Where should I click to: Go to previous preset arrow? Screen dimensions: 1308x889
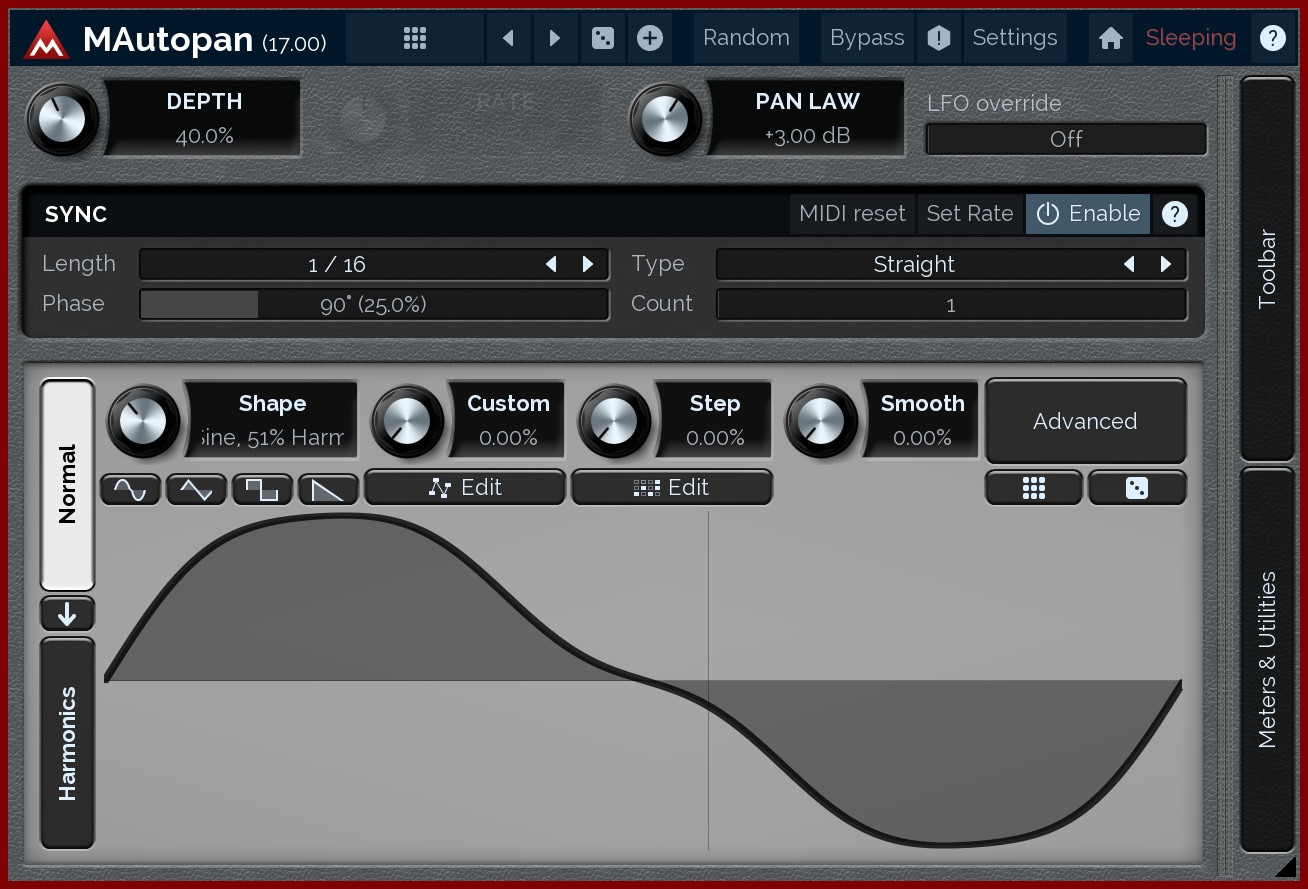point(508,38)
